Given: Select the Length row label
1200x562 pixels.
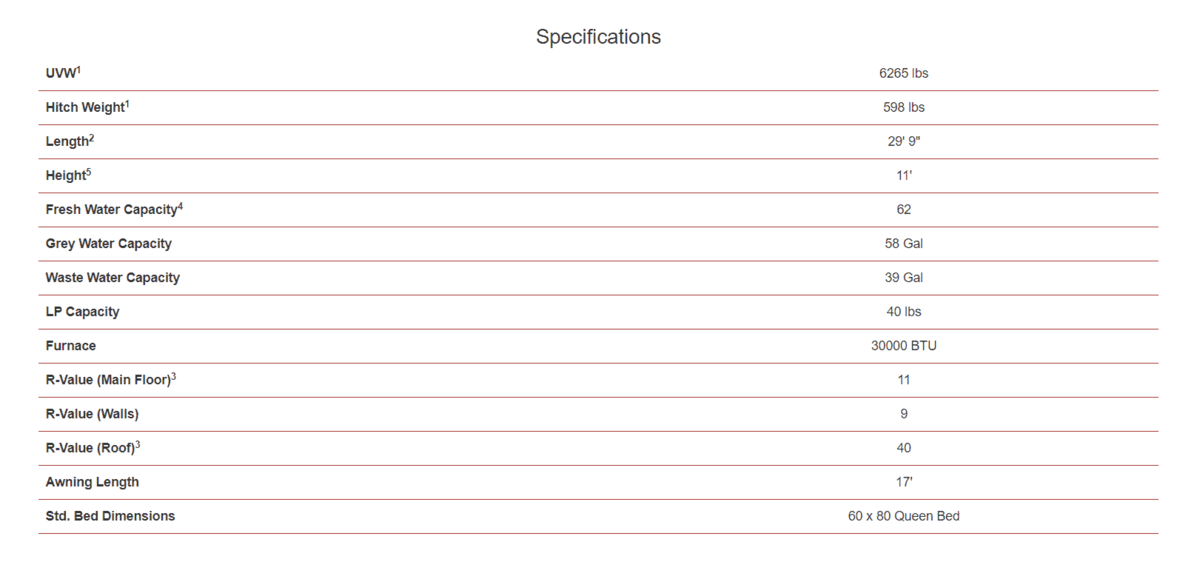Looking at the screenshot, I should point(68,142).
